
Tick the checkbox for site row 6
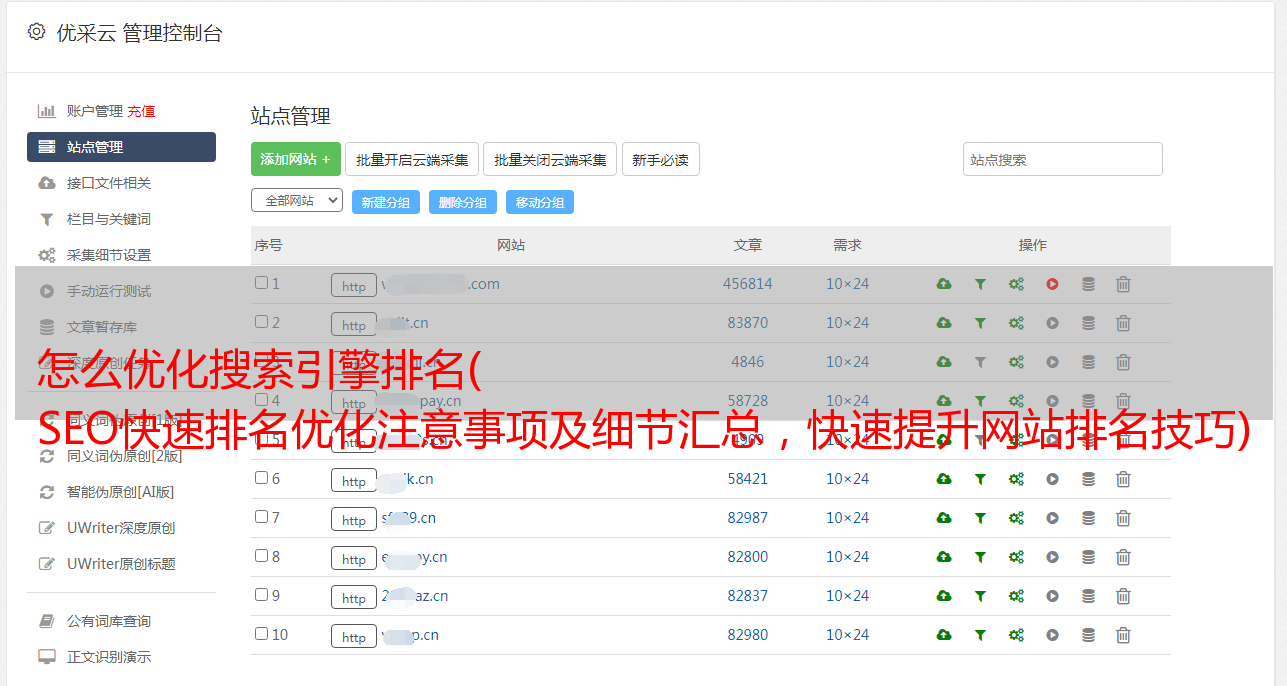(x=261, y=478)
